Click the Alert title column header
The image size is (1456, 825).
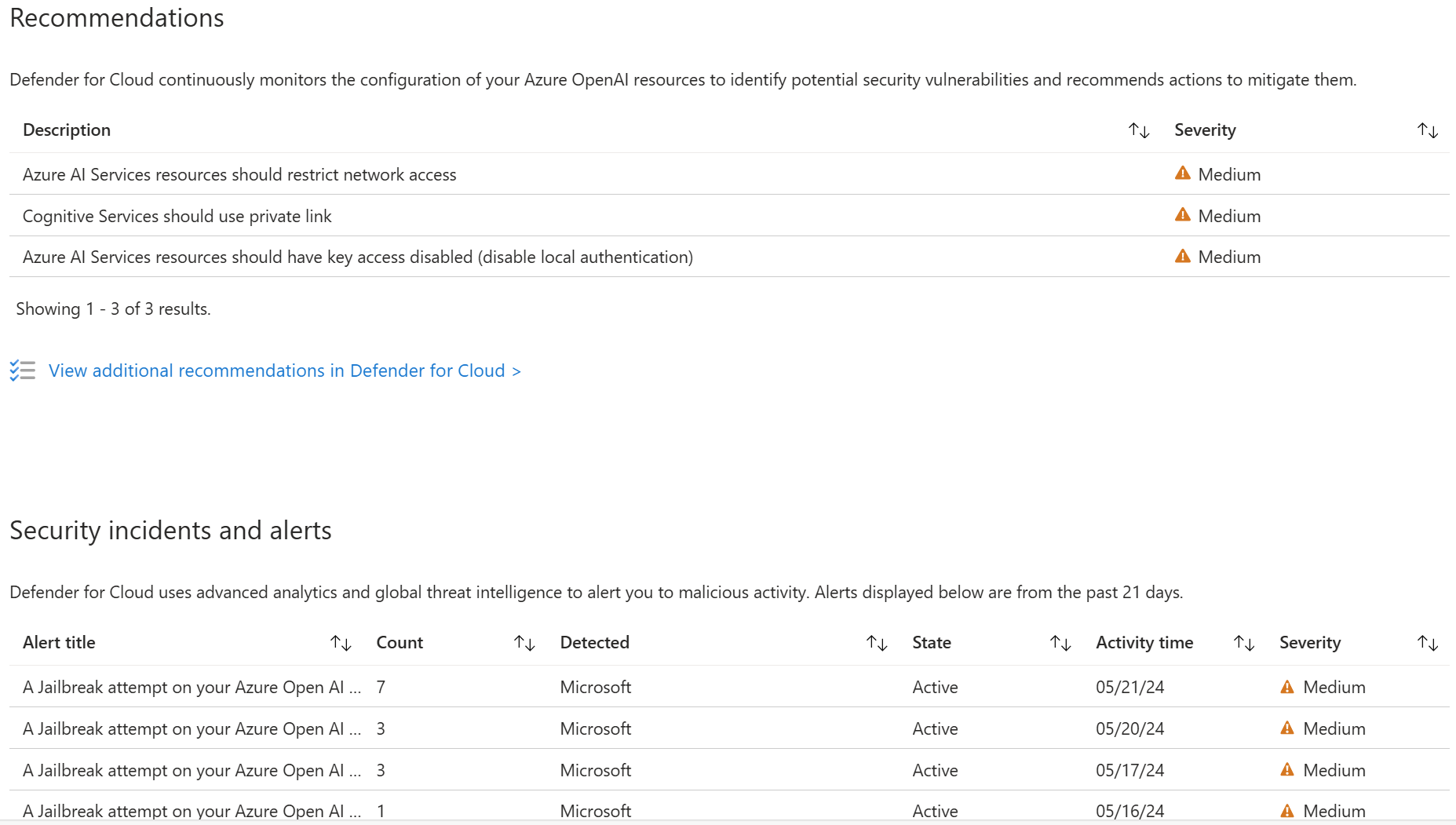click(59, 643)
